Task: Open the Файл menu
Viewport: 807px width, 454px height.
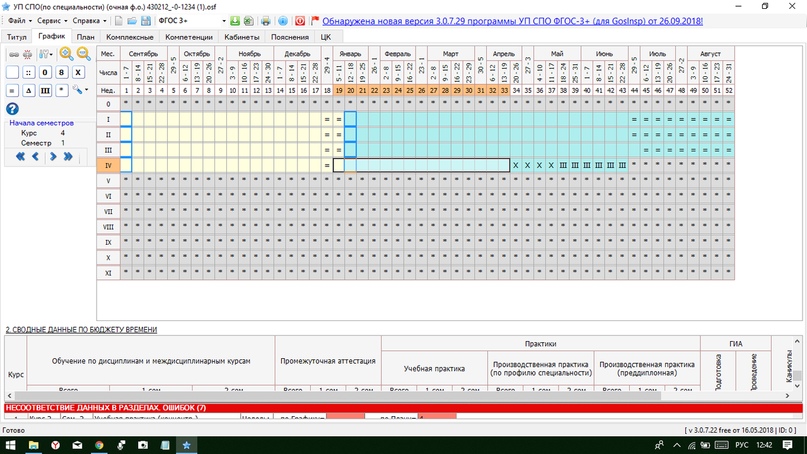Action: 20,21
